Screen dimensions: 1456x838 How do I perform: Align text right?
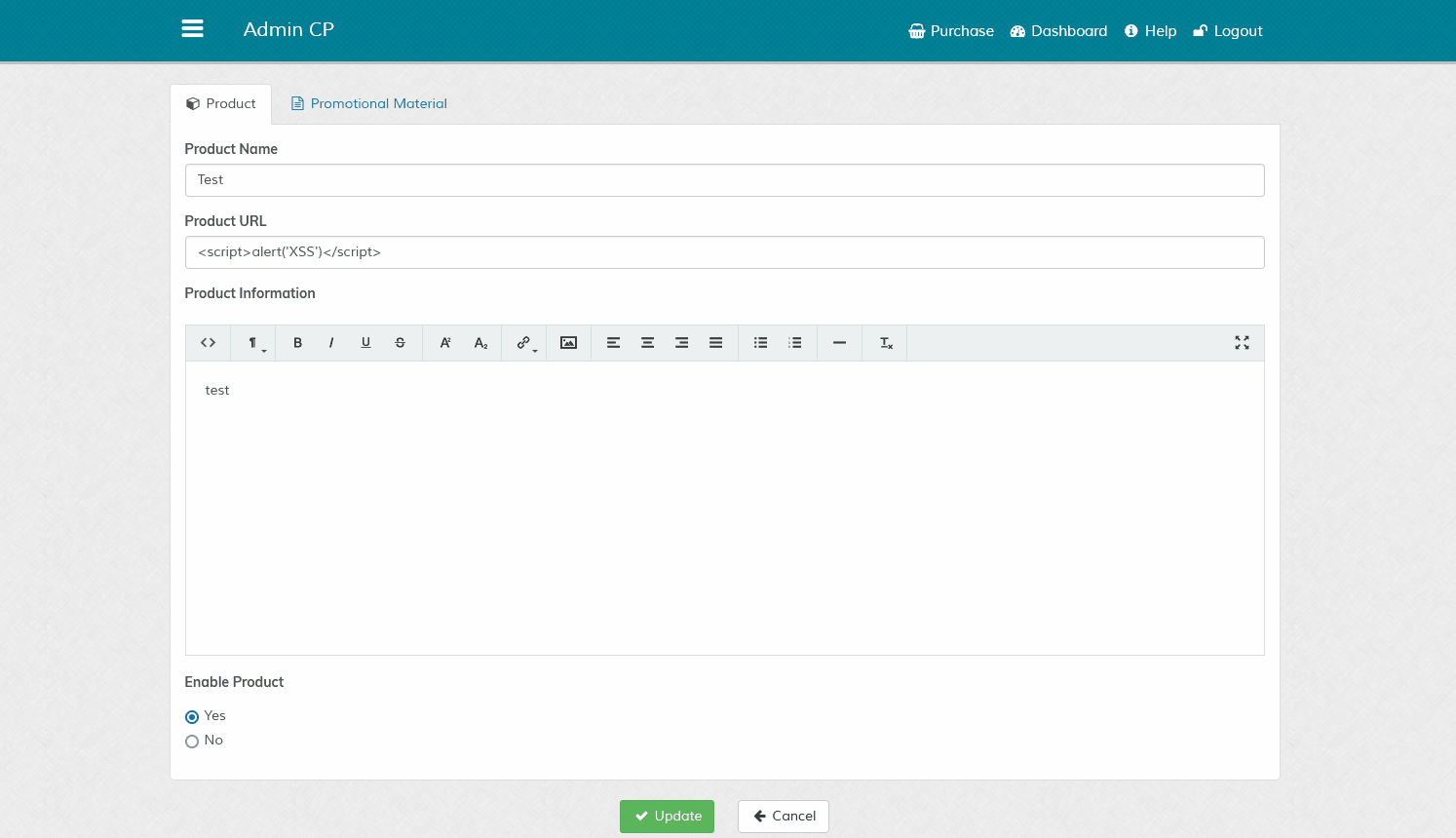(681, 343)
